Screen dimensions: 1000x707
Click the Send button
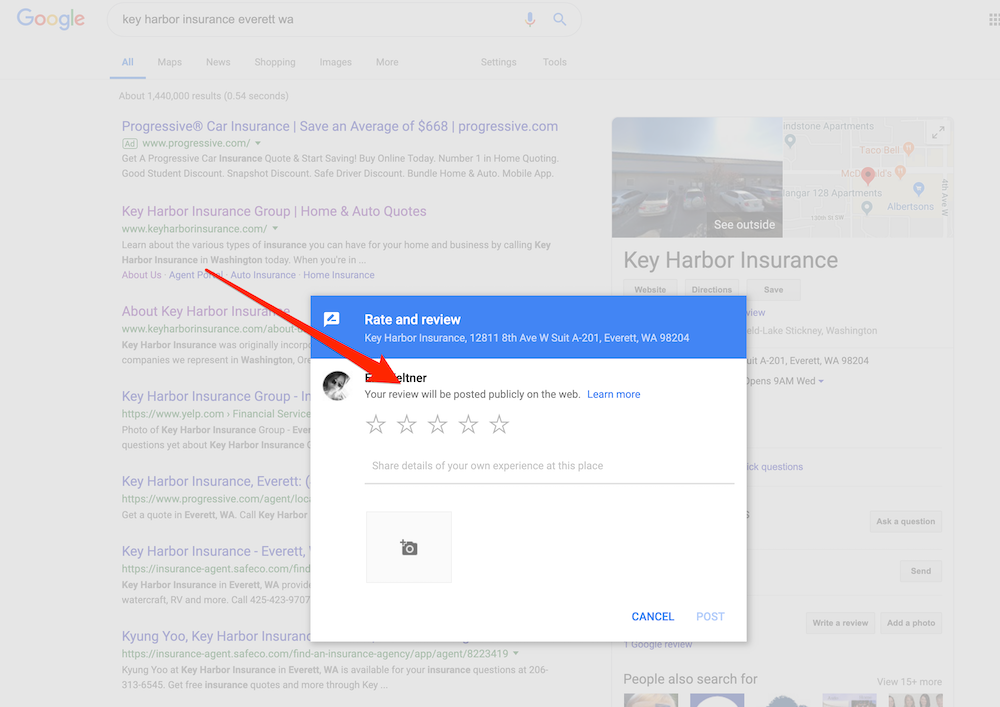[920, 571]
